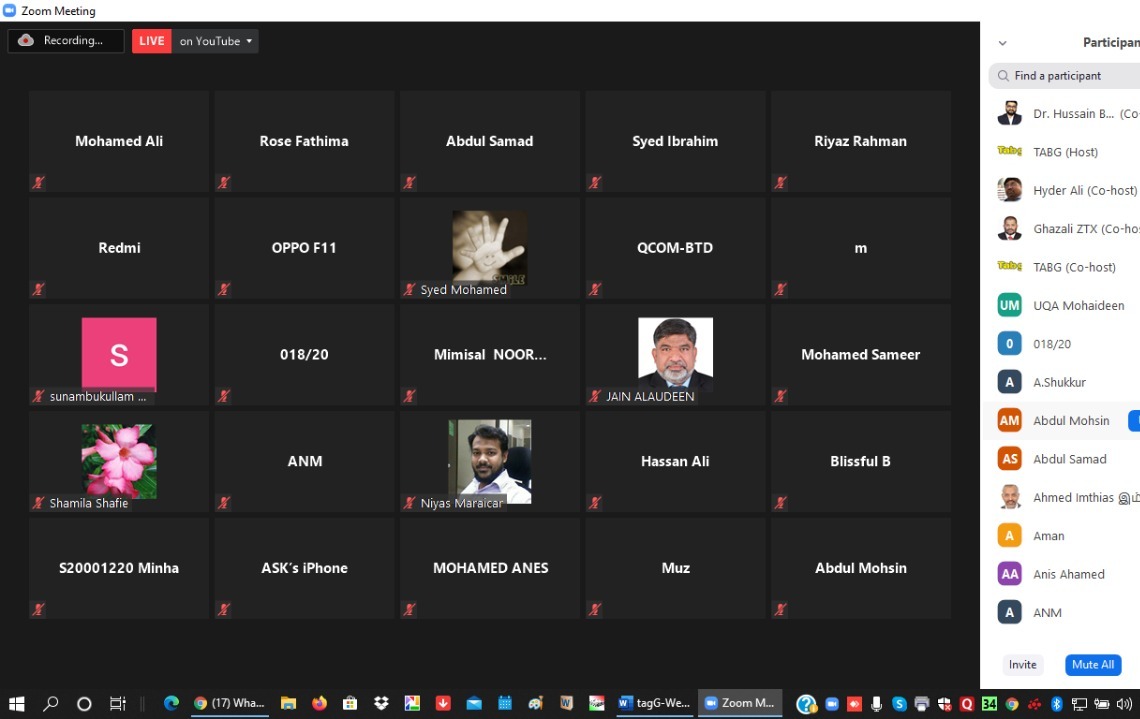Screen dimensions: 1140x719
Task: Click the search icon in Find a participant
Action: [1003, 76]
